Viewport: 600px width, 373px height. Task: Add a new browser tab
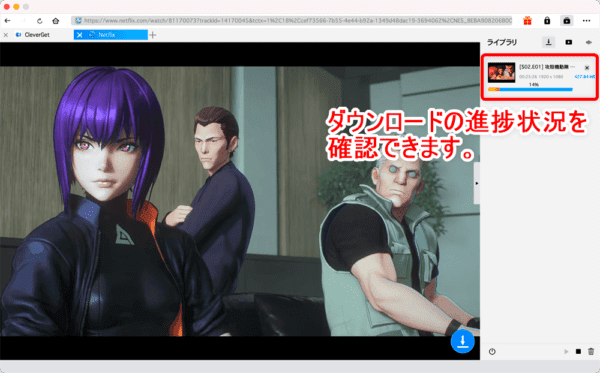click(153, 35)
